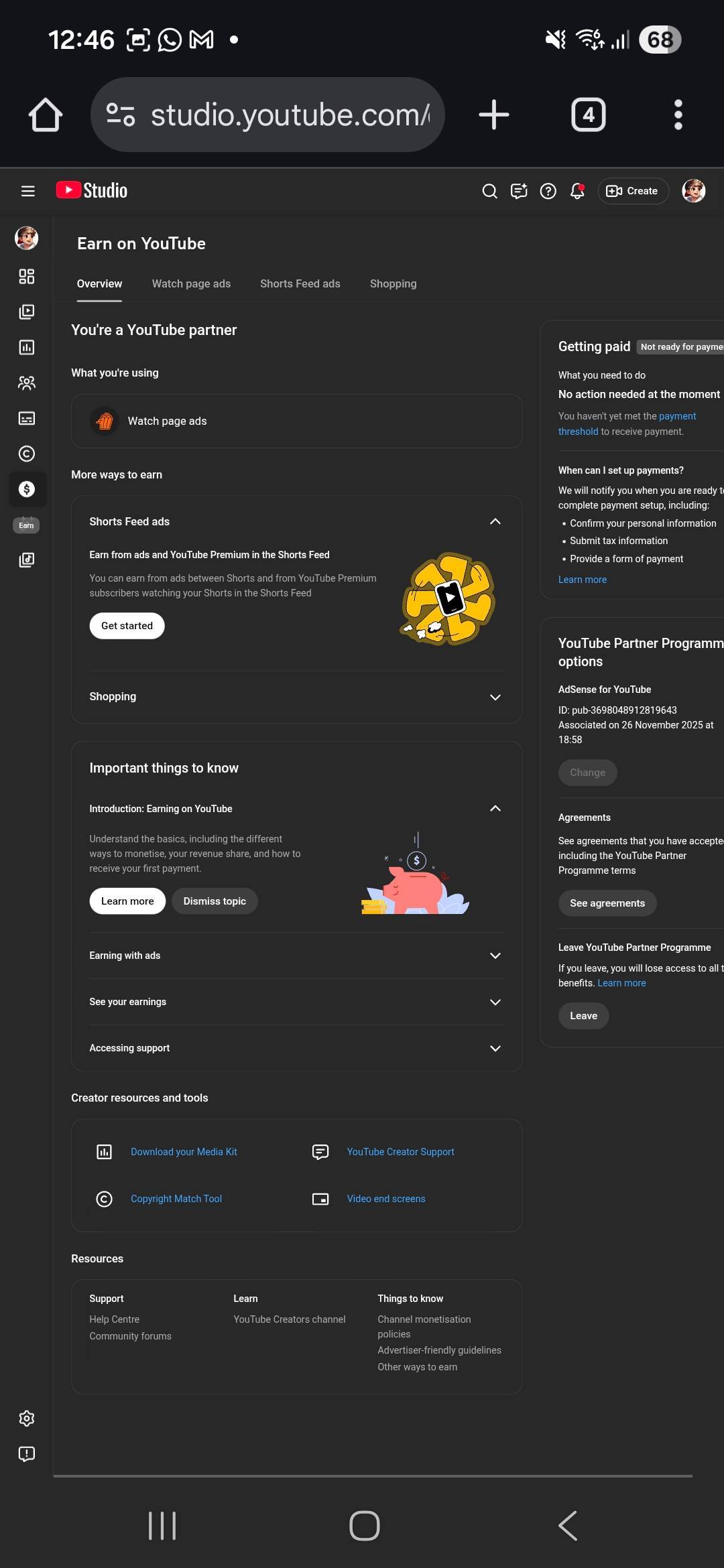Open Dashboard icon in left sidebar
724x1568 pixels.
point(27,276)
